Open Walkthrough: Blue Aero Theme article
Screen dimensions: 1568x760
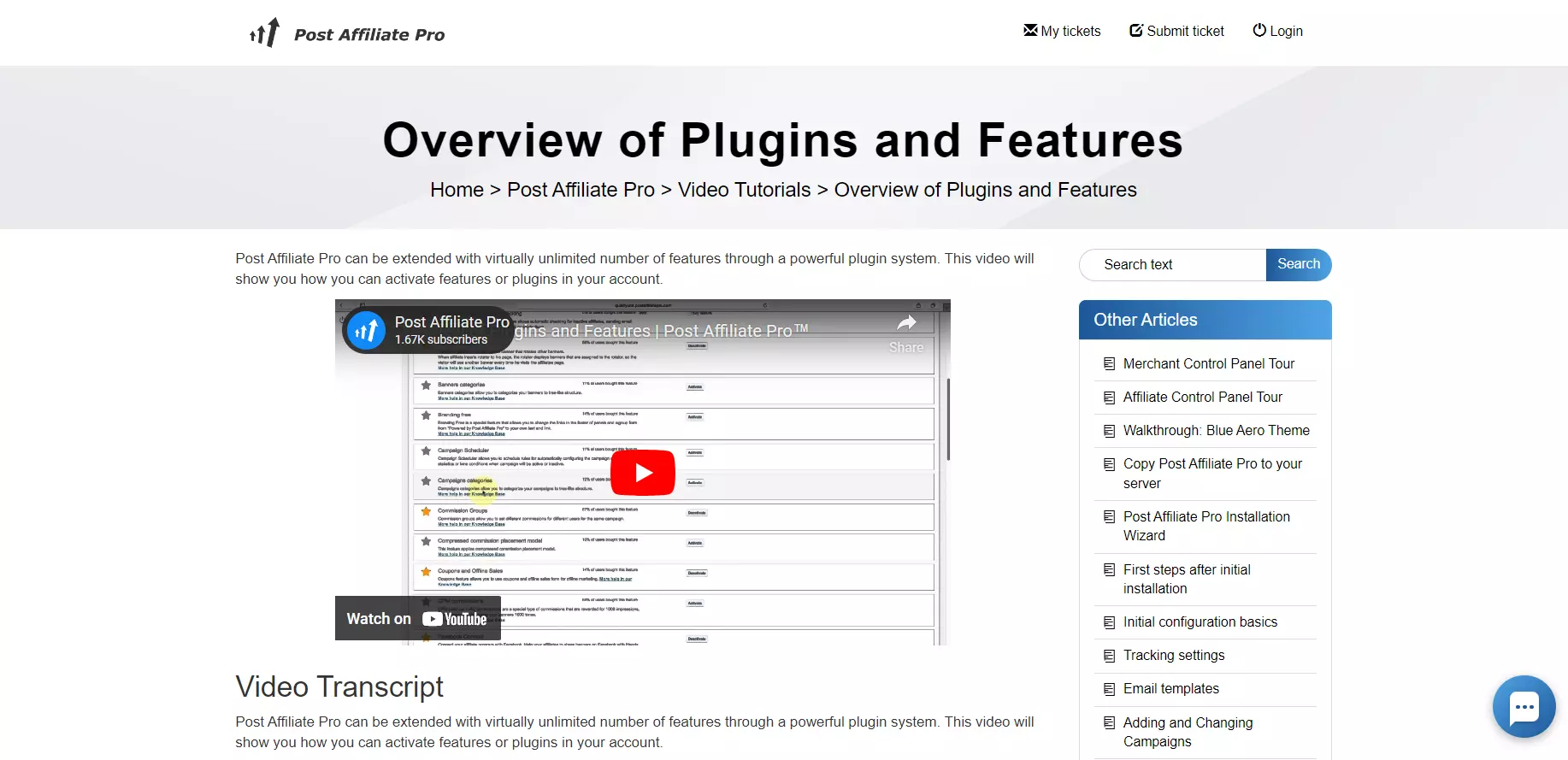click(1216, 430)
